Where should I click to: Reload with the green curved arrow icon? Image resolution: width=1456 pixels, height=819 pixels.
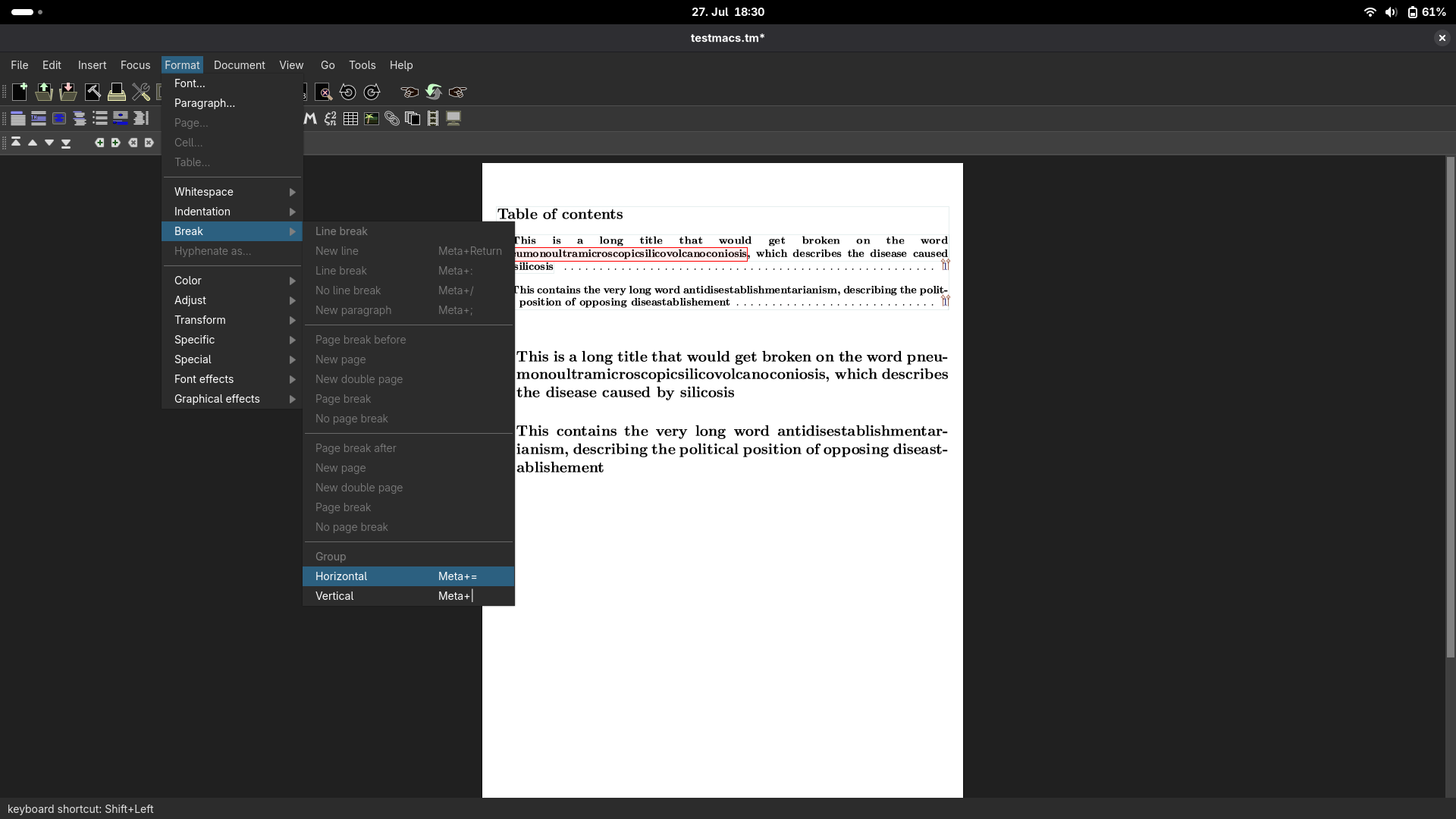pos(434,92)
